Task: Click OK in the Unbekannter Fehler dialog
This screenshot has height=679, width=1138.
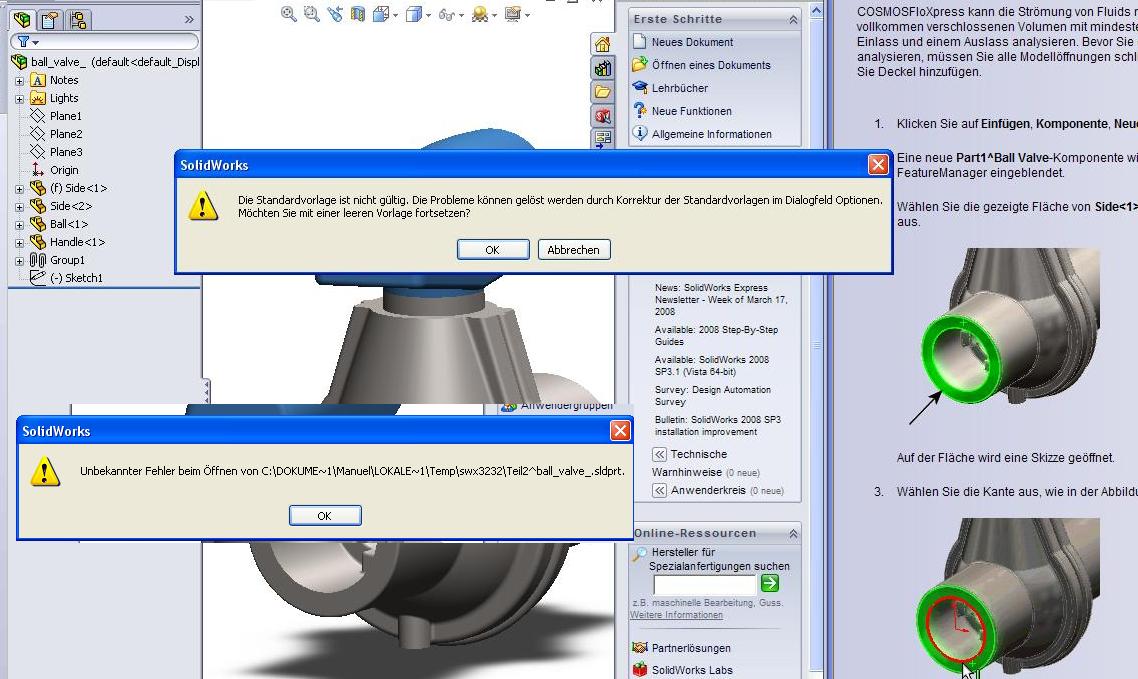Action: pyautogui.click(x=325, y=516)
